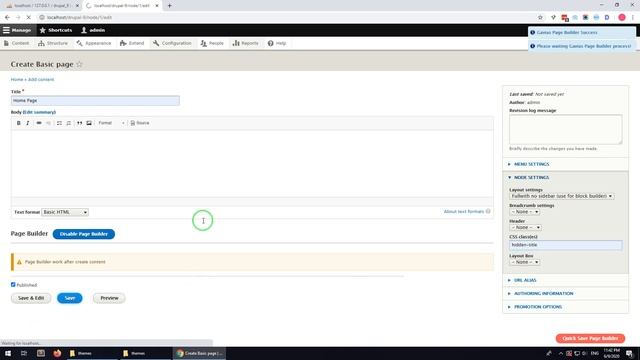Screen dimensions: 640x360
Task: Stop loading the page
Action: click(x=29, y=18)
